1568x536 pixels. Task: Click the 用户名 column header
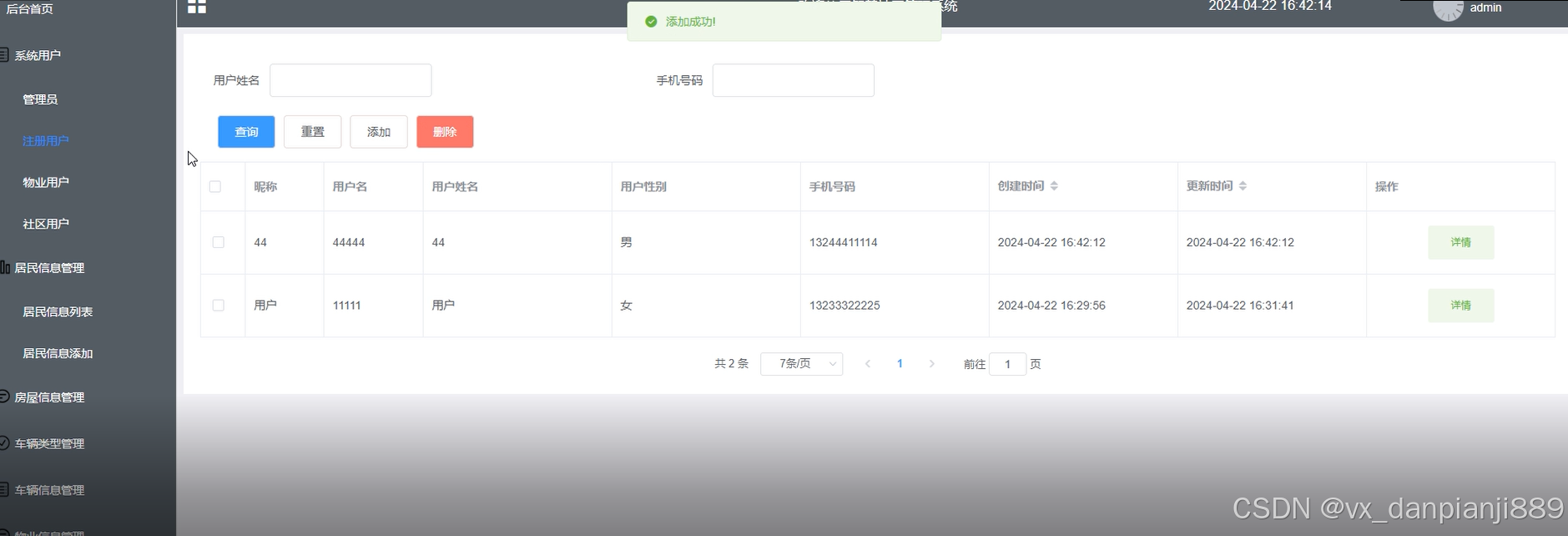pyautogui.click(x=350, y=186)
